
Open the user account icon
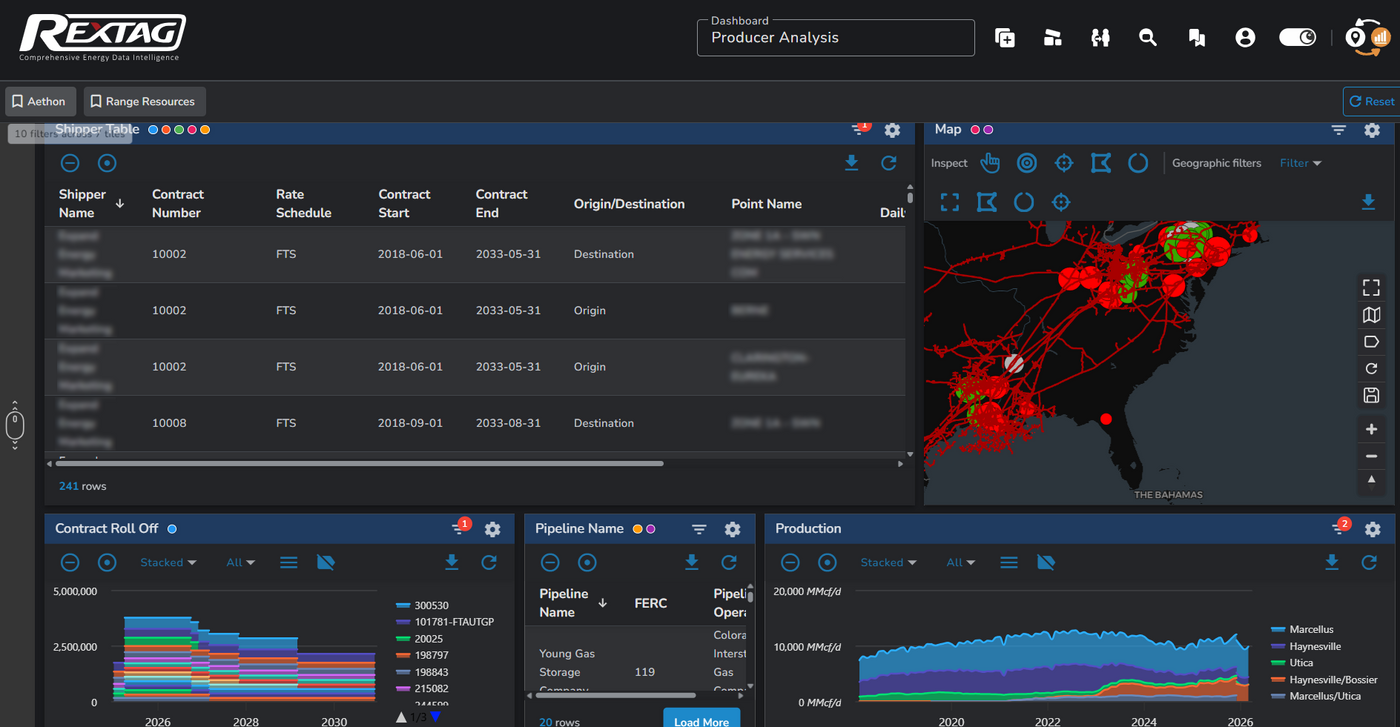pos(1245,38)
